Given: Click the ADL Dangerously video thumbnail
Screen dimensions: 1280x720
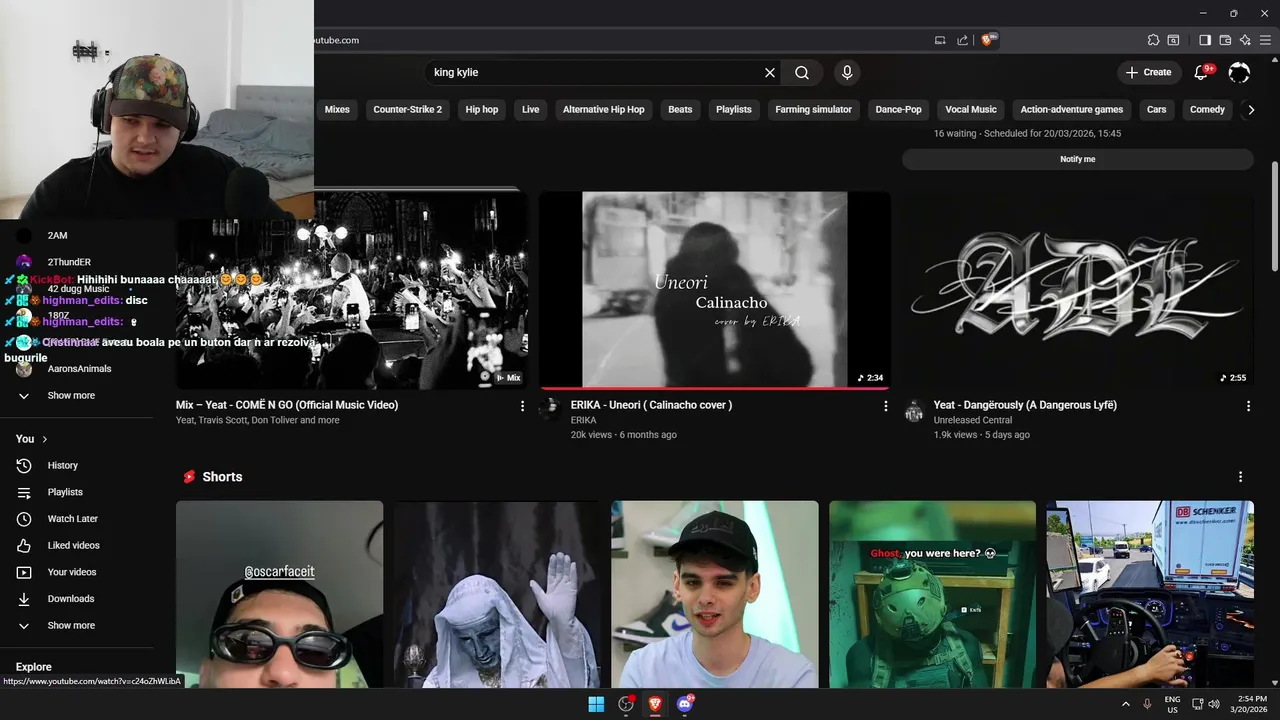Looking at the screenshot, I should [1078, 290].
